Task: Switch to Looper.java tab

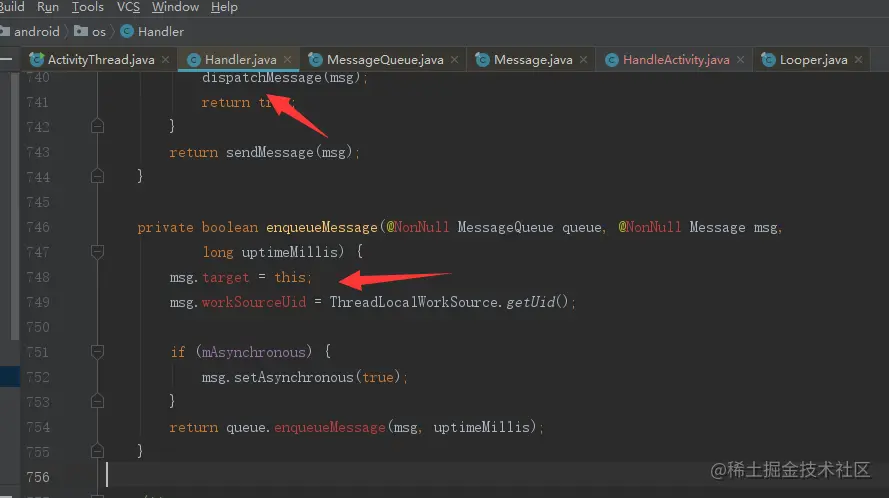Action: [813, 60]
